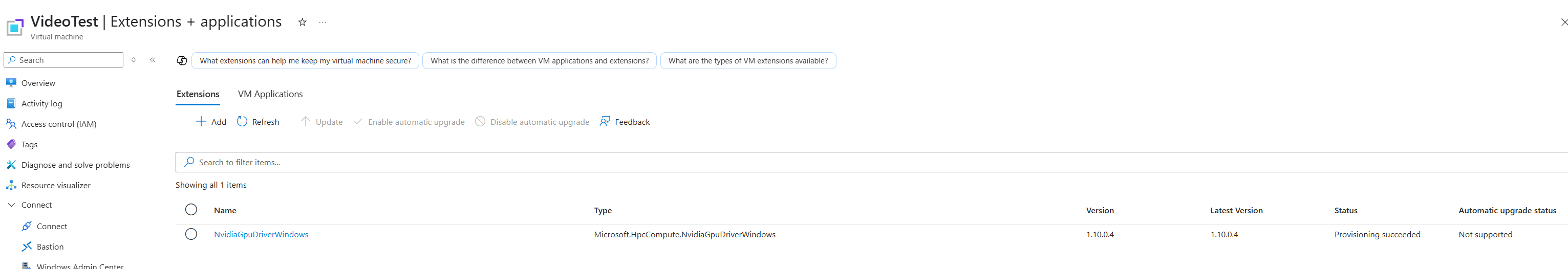Switch to the VM Applications tab

click(x=270, y=94)
